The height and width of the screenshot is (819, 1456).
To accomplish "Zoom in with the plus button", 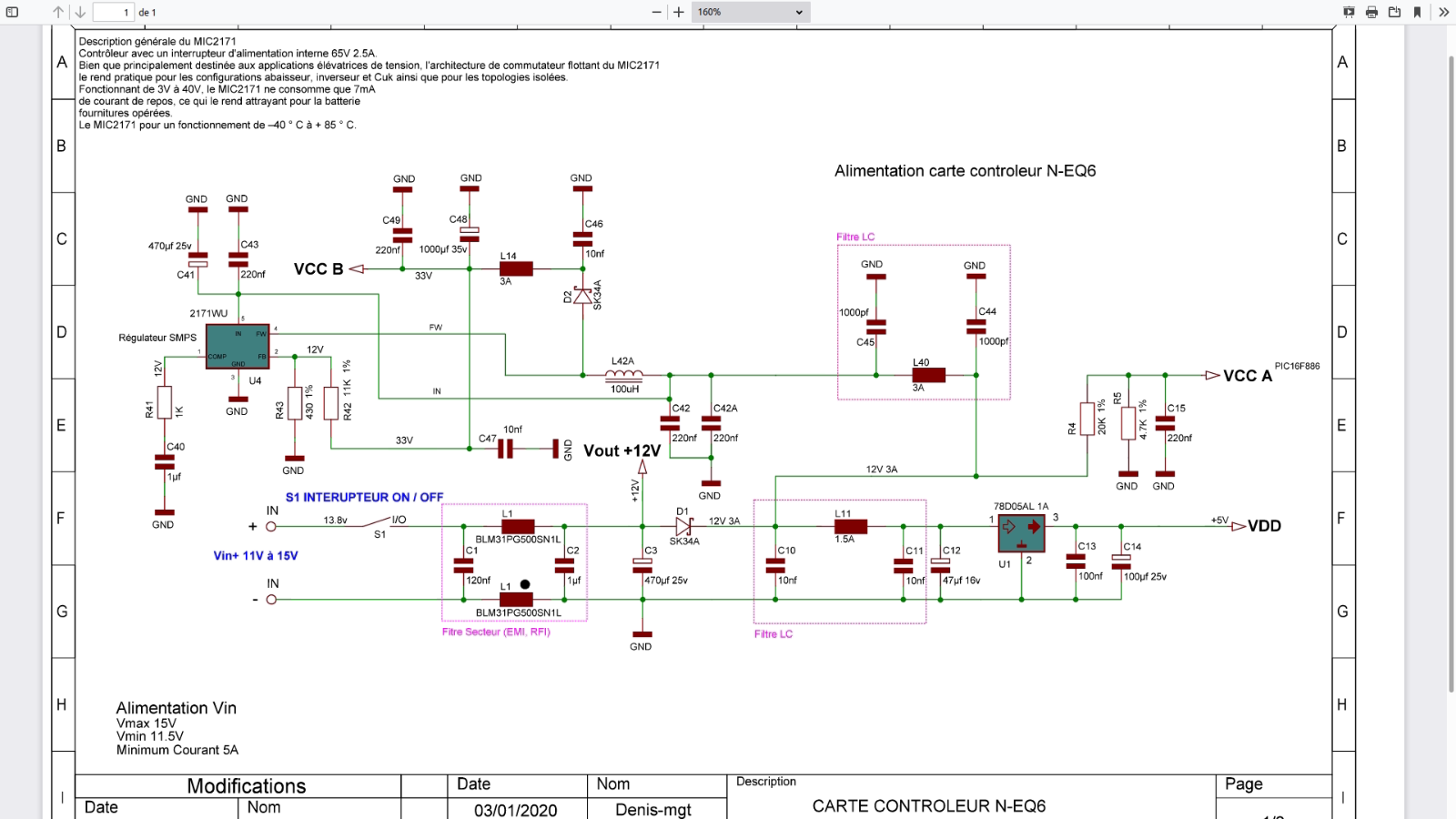I will coord(679,12).
